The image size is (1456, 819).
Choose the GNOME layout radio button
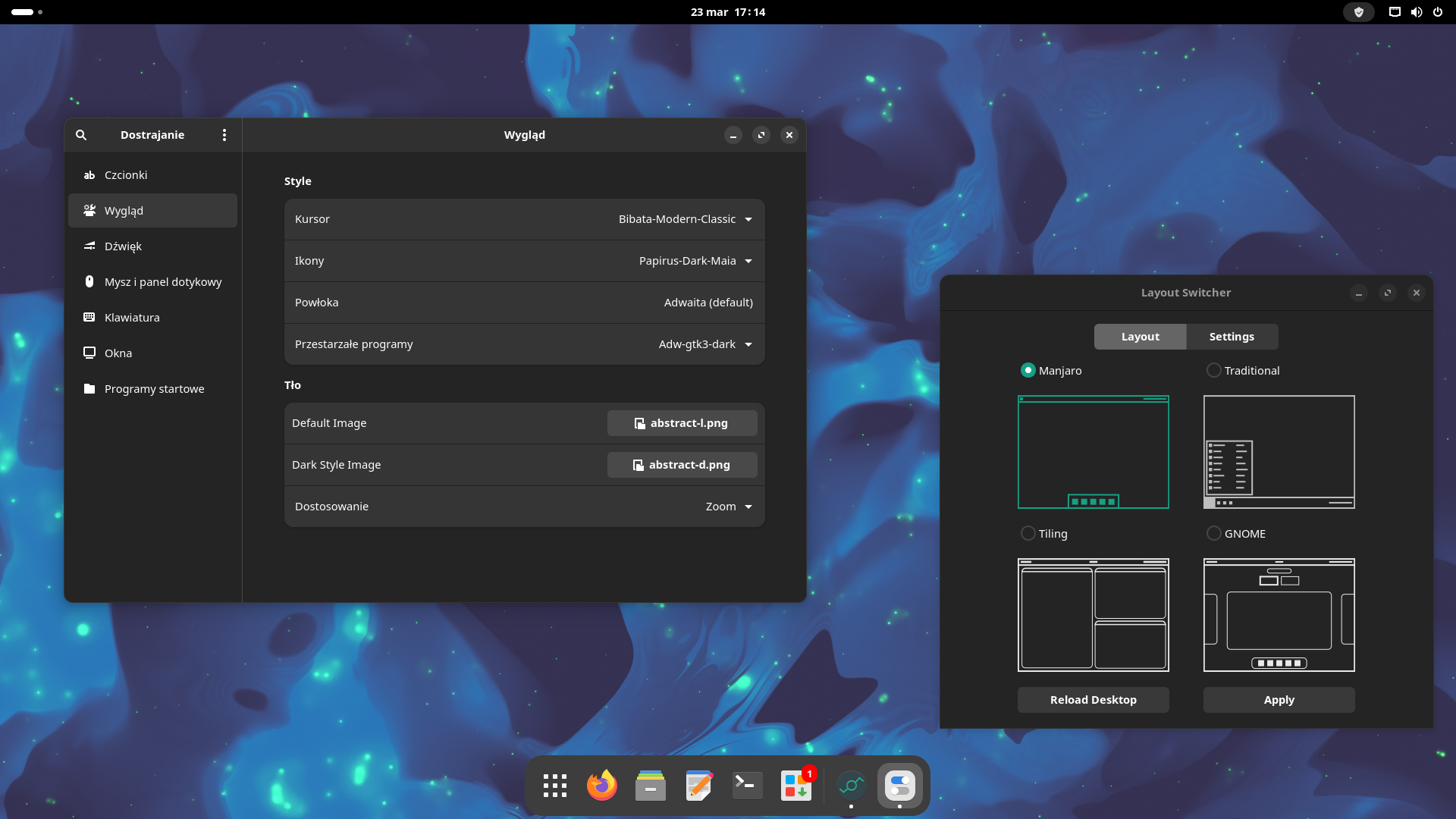point(1213,533)
